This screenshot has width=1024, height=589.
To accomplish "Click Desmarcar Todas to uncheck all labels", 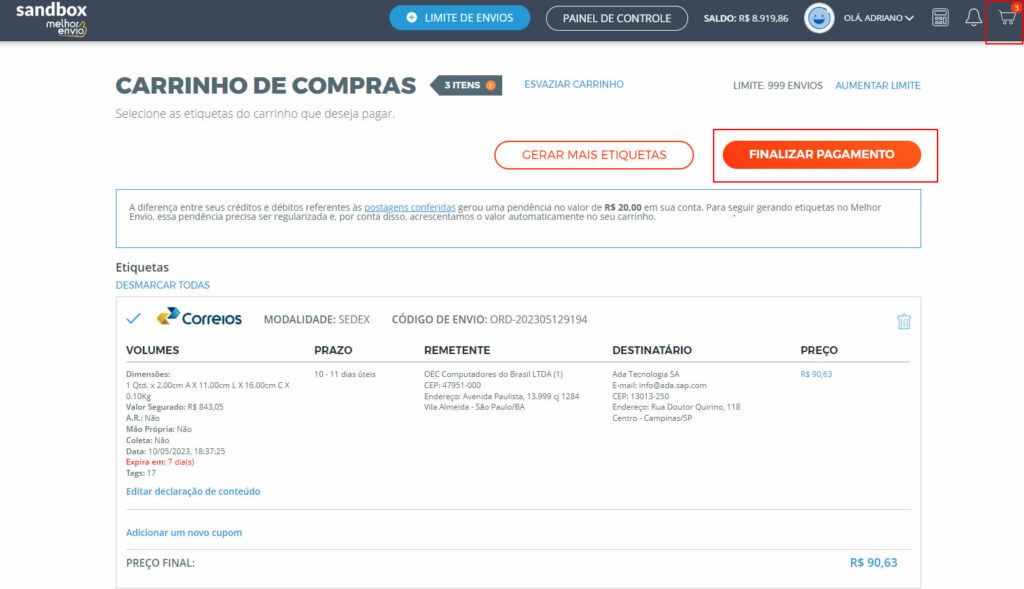I will (162, 285).
